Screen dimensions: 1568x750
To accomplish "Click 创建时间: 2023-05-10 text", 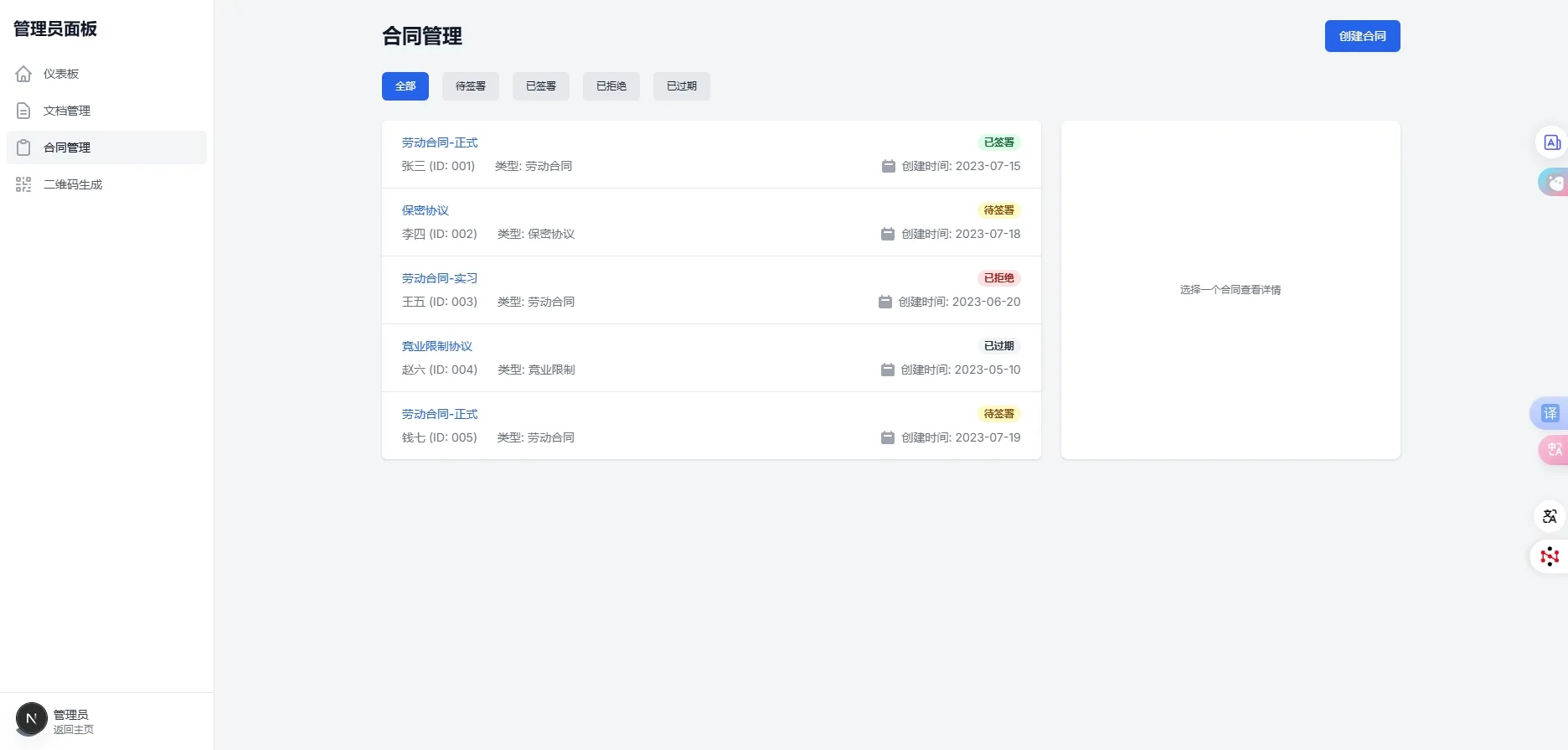I will coord(961,370).
